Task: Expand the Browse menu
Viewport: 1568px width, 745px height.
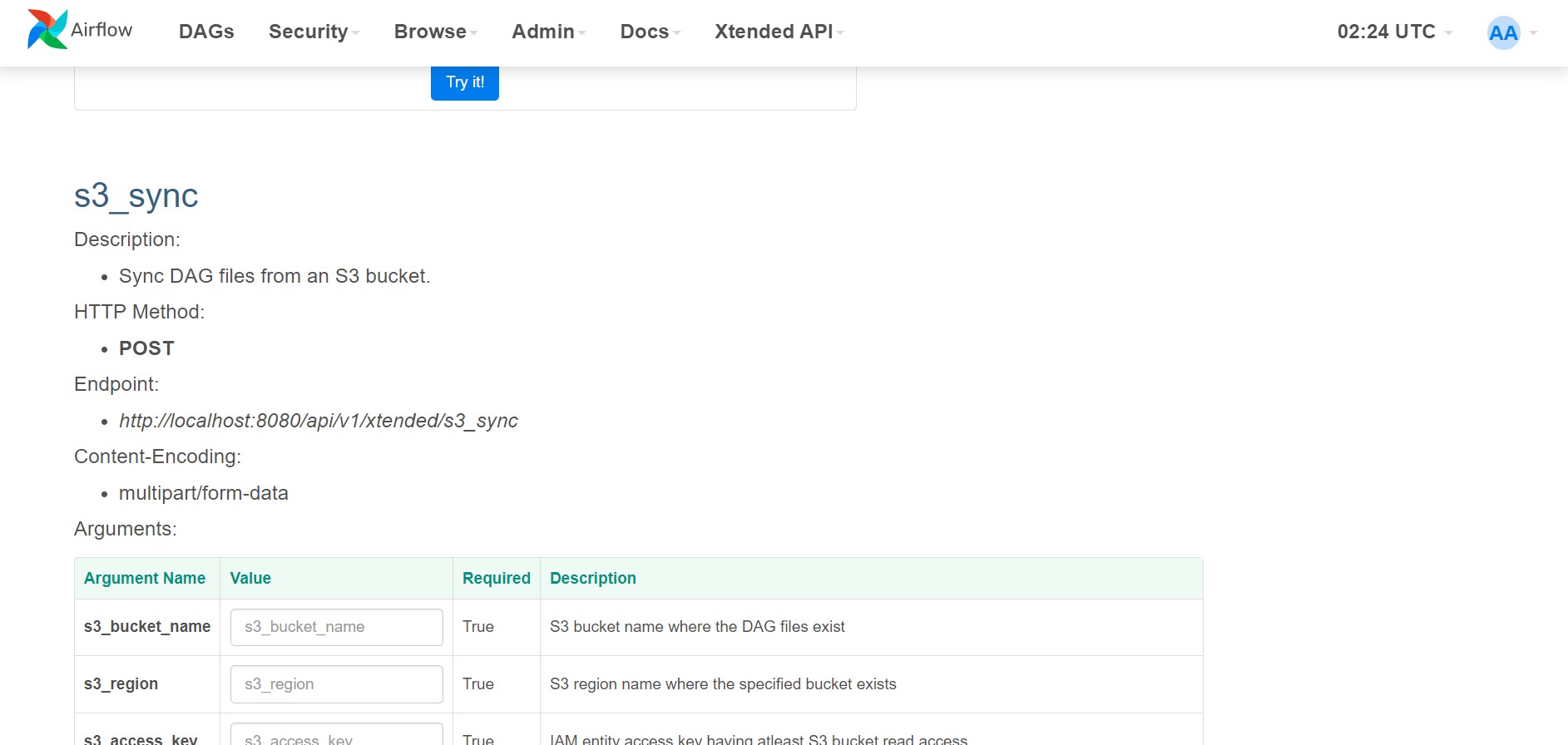Action: pyautogui.click(x=436, y=32)
